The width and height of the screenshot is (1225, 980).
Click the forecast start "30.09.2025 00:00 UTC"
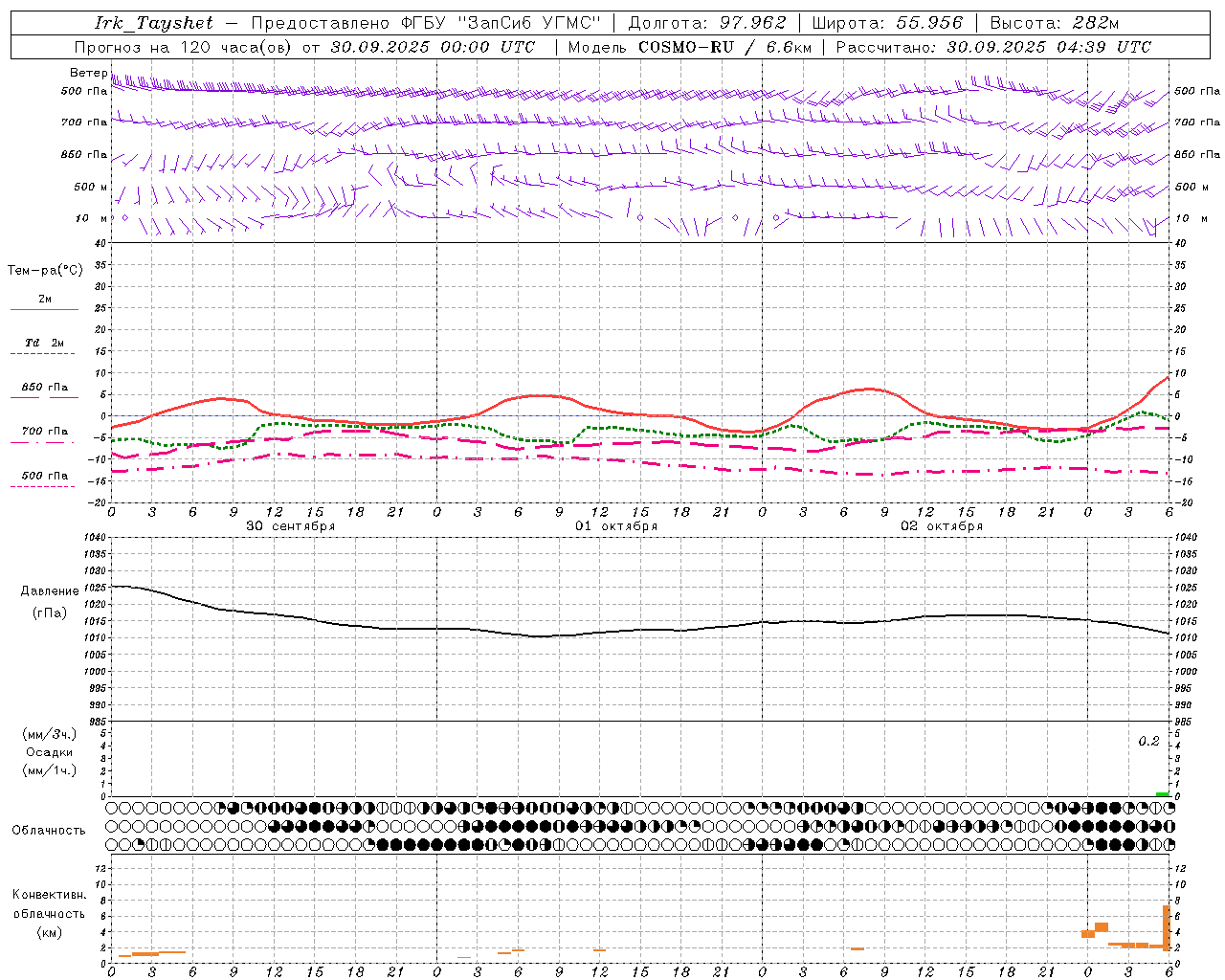click(x=433, y=47)
